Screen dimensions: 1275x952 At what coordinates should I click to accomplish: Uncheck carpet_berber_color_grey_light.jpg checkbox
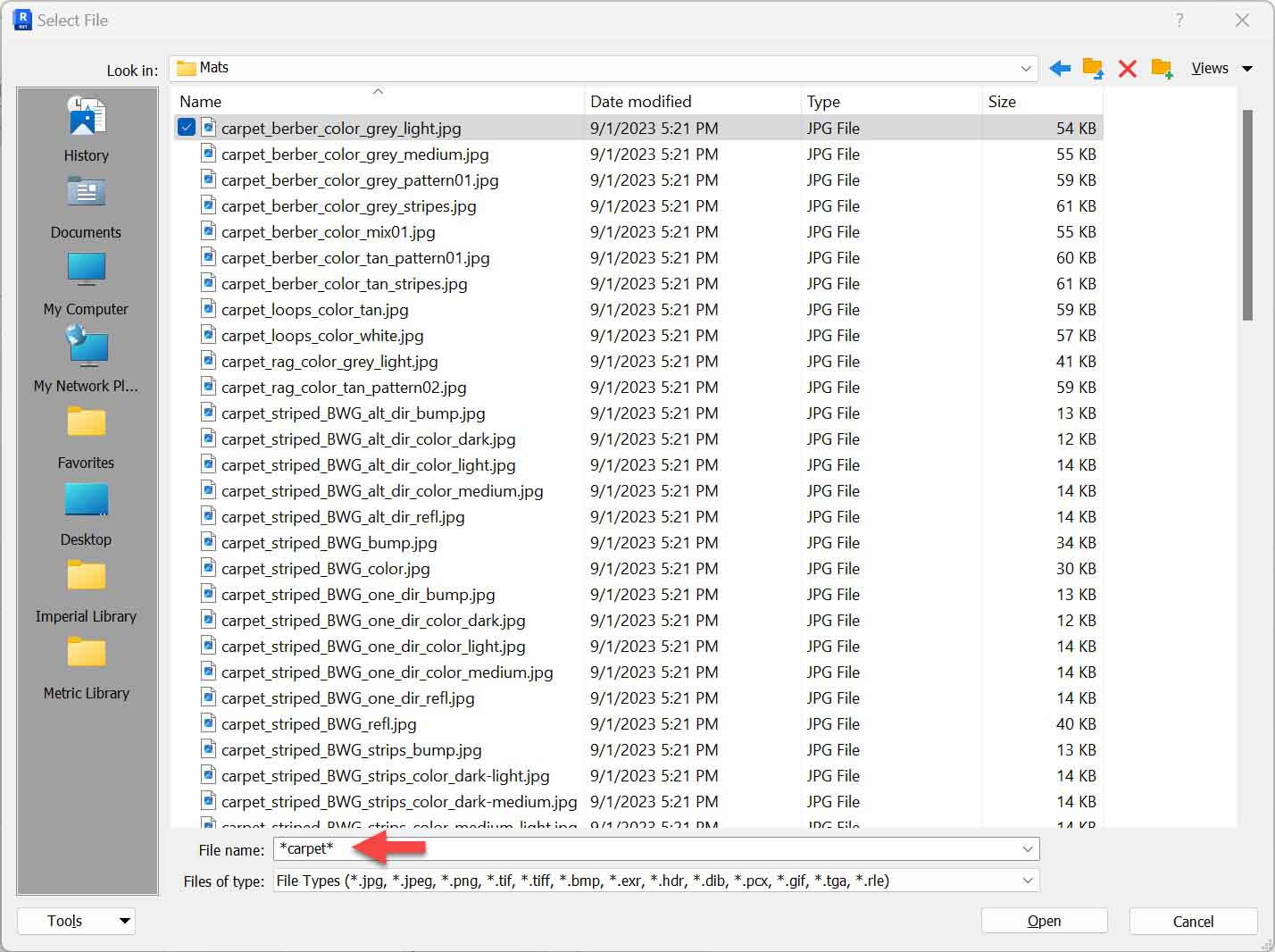pos(186,127)
